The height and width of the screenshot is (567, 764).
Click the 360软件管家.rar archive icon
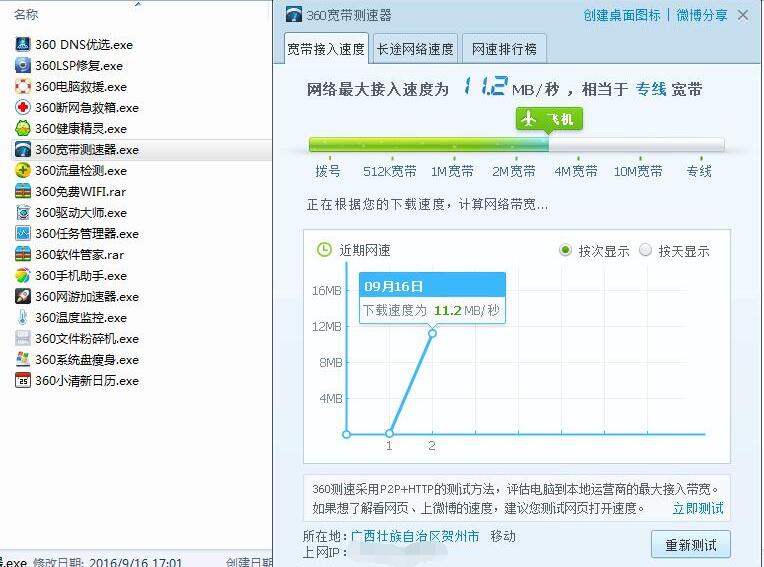pyautogui.click(x=22, y=254)
